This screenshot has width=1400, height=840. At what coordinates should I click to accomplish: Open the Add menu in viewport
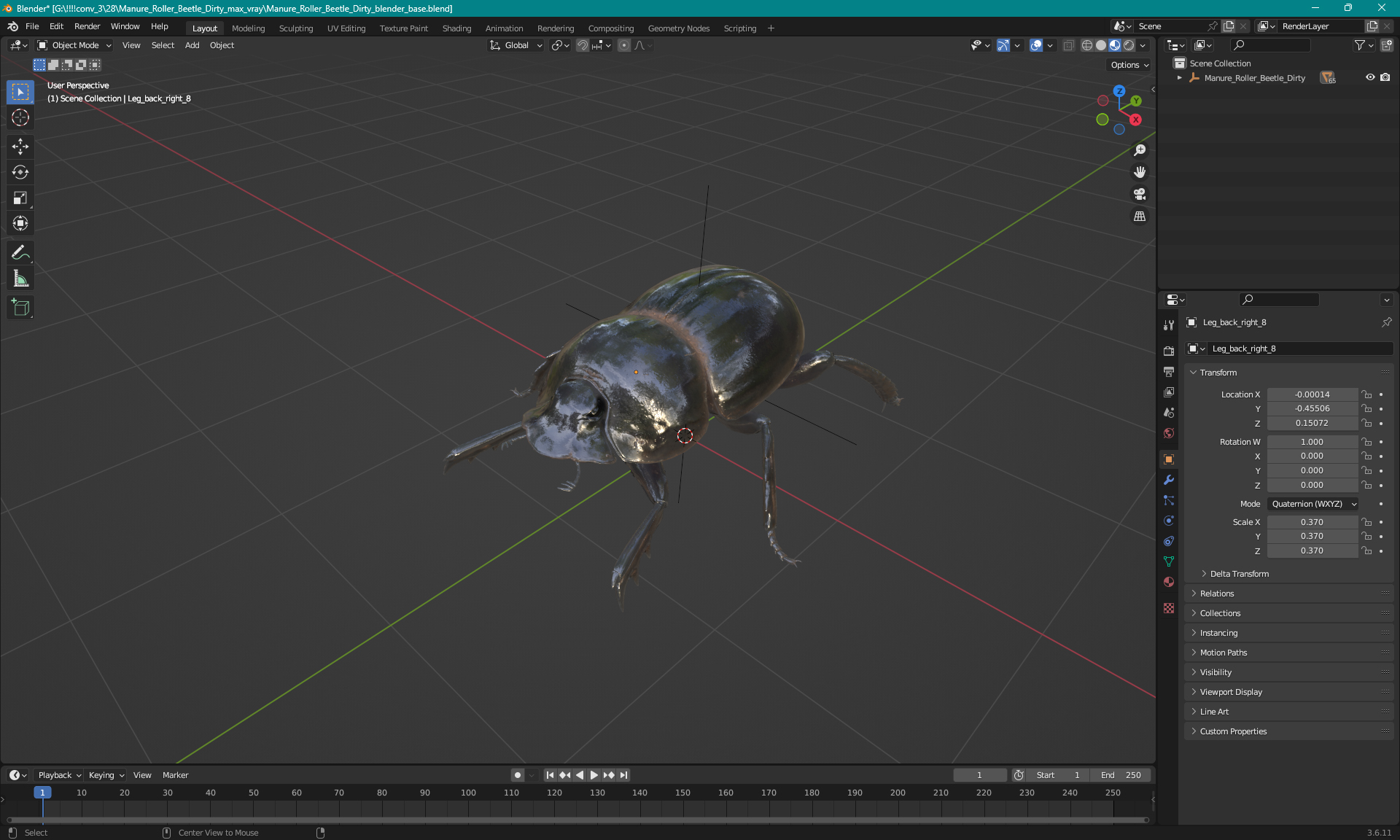click(x=192, y=45)
